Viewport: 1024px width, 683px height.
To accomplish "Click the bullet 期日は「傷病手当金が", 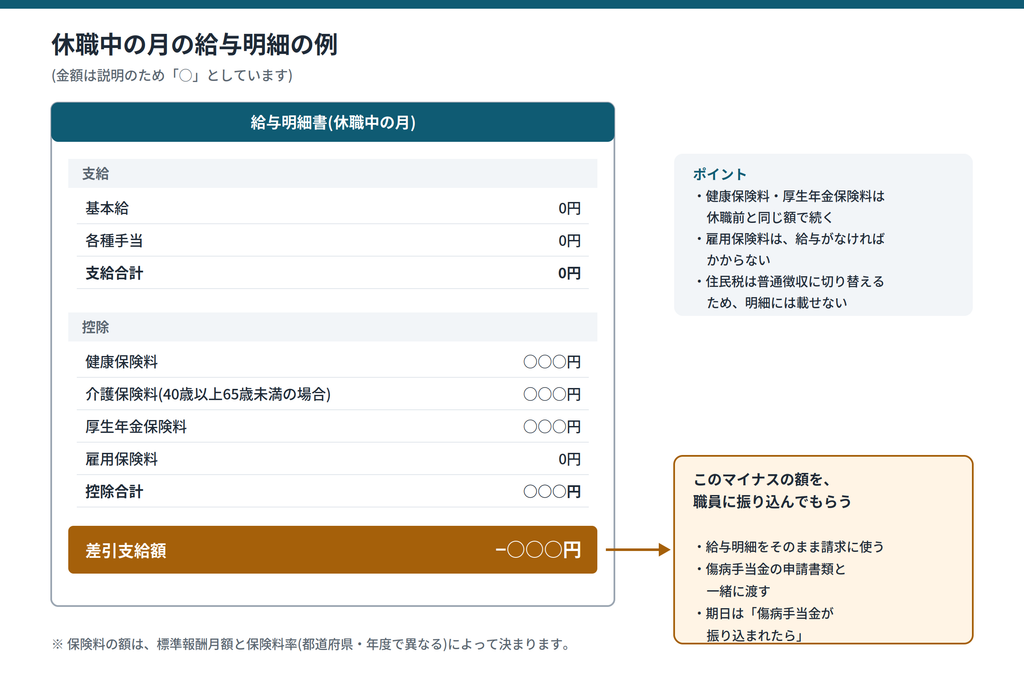I will pyautogui.click(x=763, y=614).
